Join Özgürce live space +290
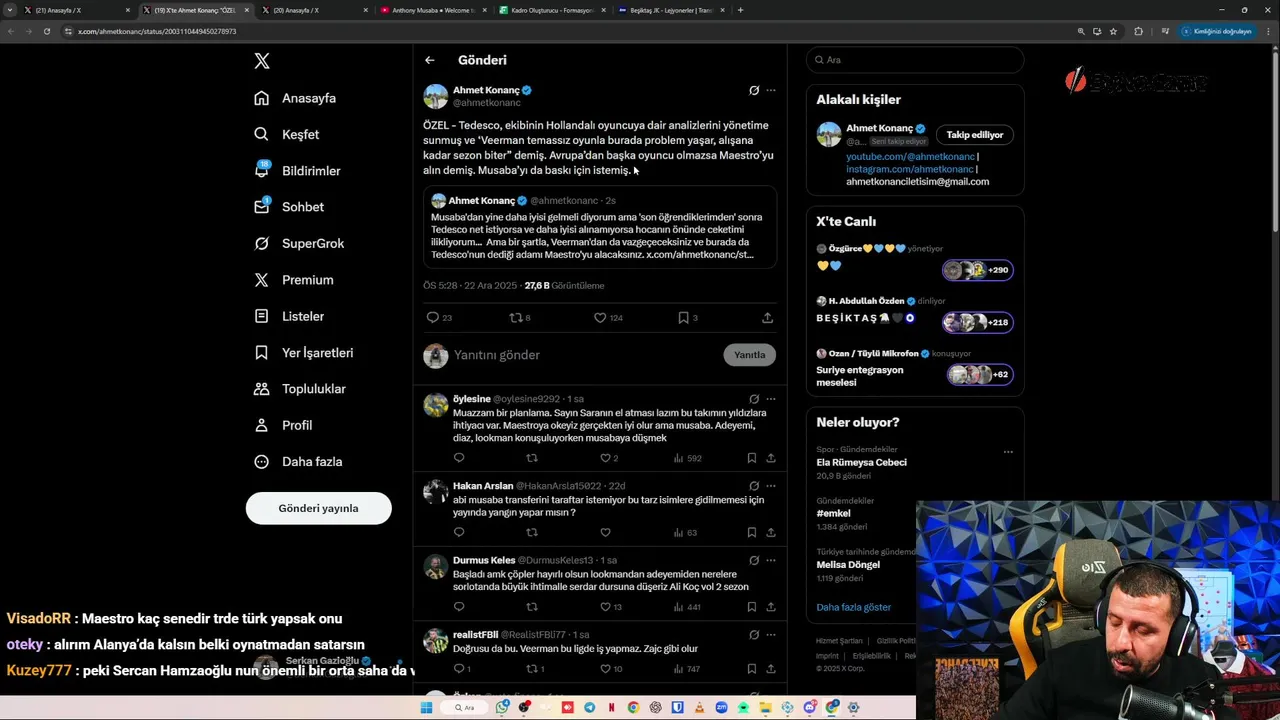The height and width of the screenshot is (720, 1280). (x=978, y=270)
